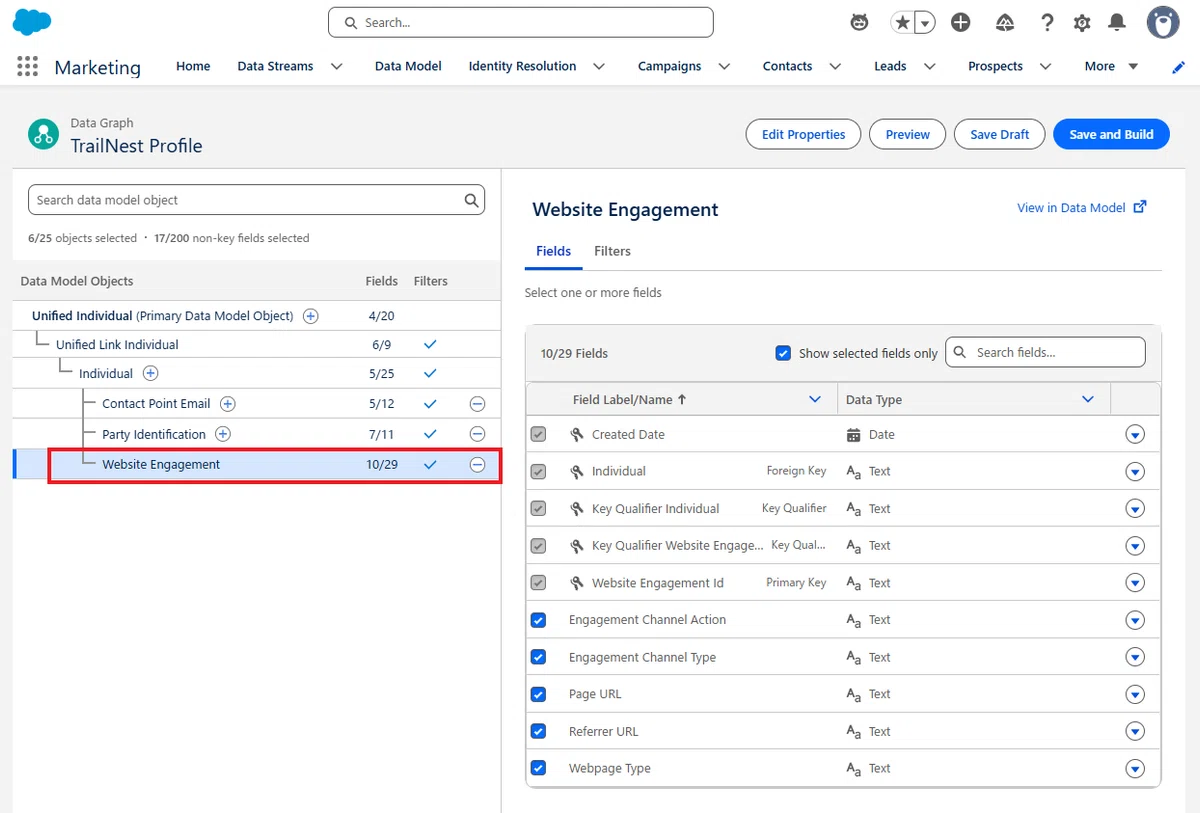Open the View in Data Model link

tap(1081, 207)
